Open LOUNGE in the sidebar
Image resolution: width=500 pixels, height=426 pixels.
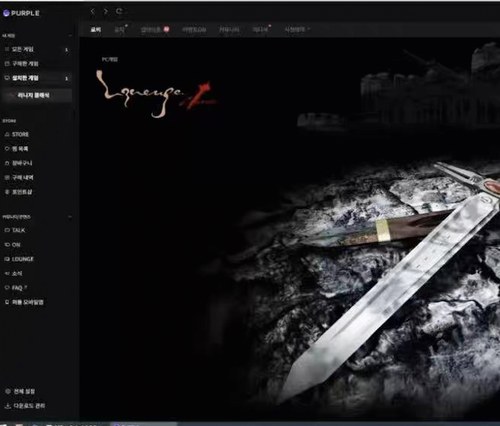click(19, 259)
